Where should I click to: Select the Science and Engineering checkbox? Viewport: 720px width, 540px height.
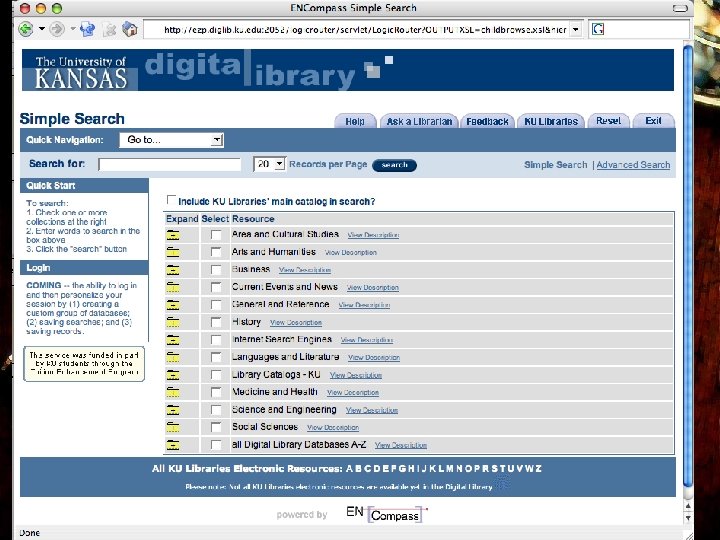click(x=216, y=410)
